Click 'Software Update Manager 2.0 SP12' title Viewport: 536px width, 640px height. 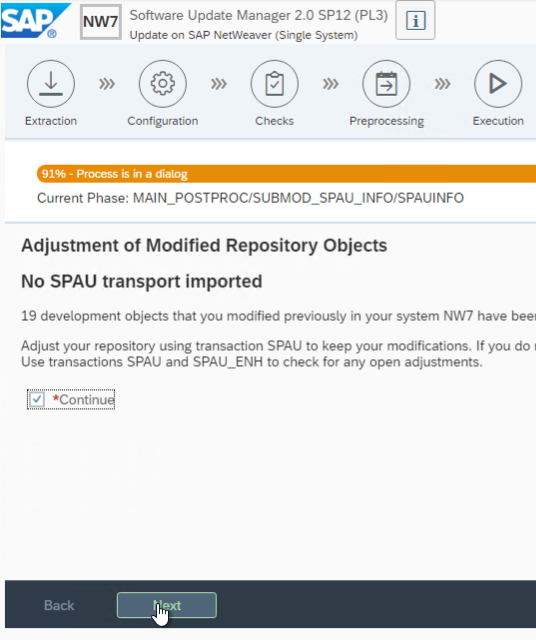258,15
